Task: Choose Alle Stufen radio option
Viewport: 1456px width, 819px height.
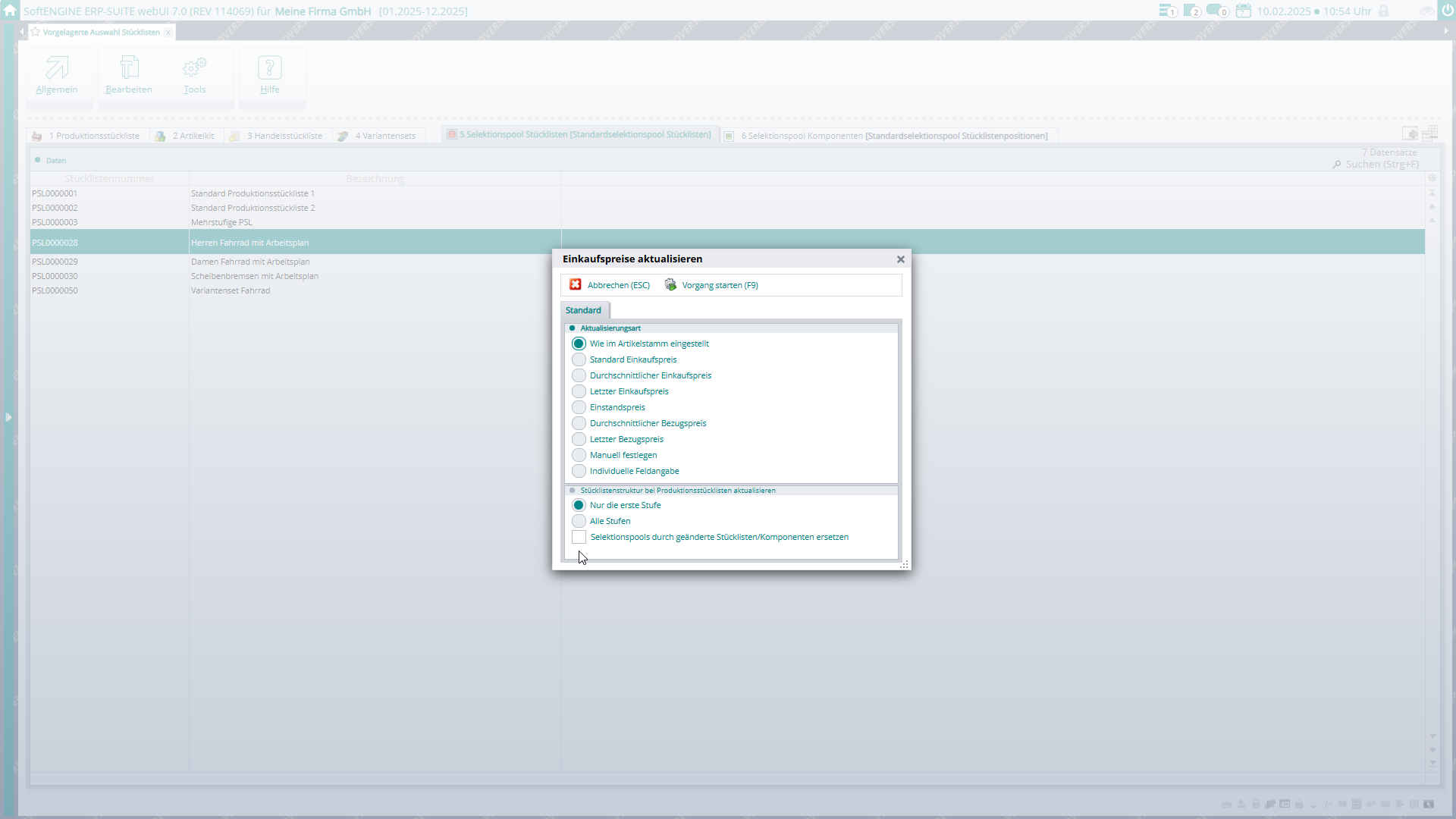Action: click(x=579, y=521)
